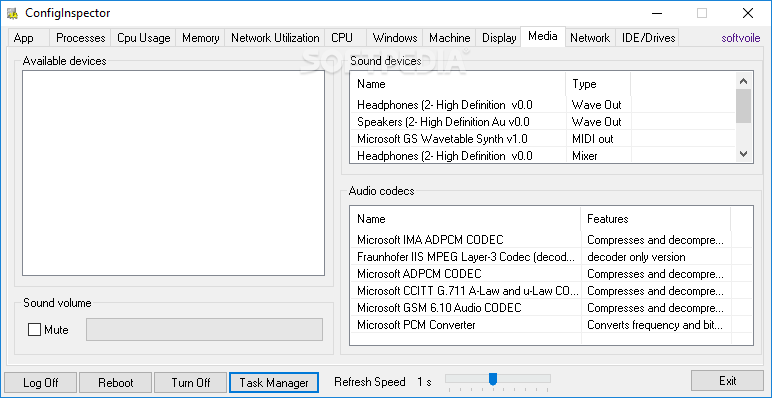Click the Log Off button
This screenshot has height=398, width=772.
click(x=40, y=382)
